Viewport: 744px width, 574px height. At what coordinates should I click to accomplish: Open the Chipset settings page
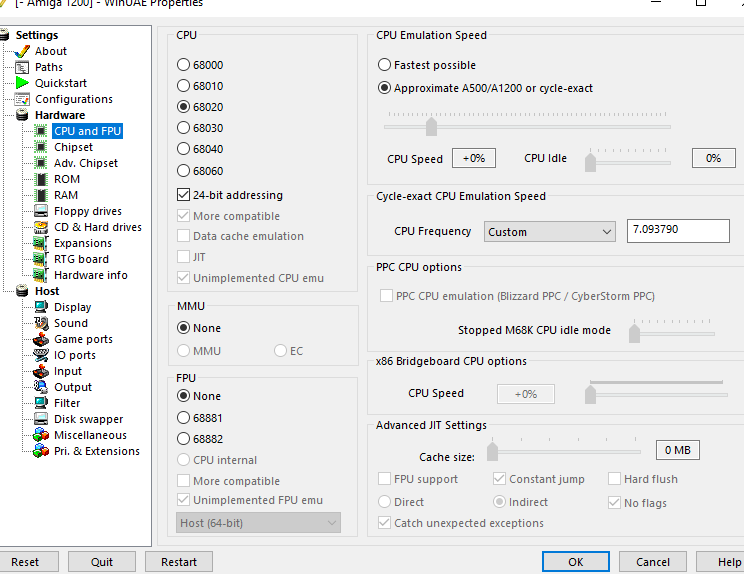73,147
